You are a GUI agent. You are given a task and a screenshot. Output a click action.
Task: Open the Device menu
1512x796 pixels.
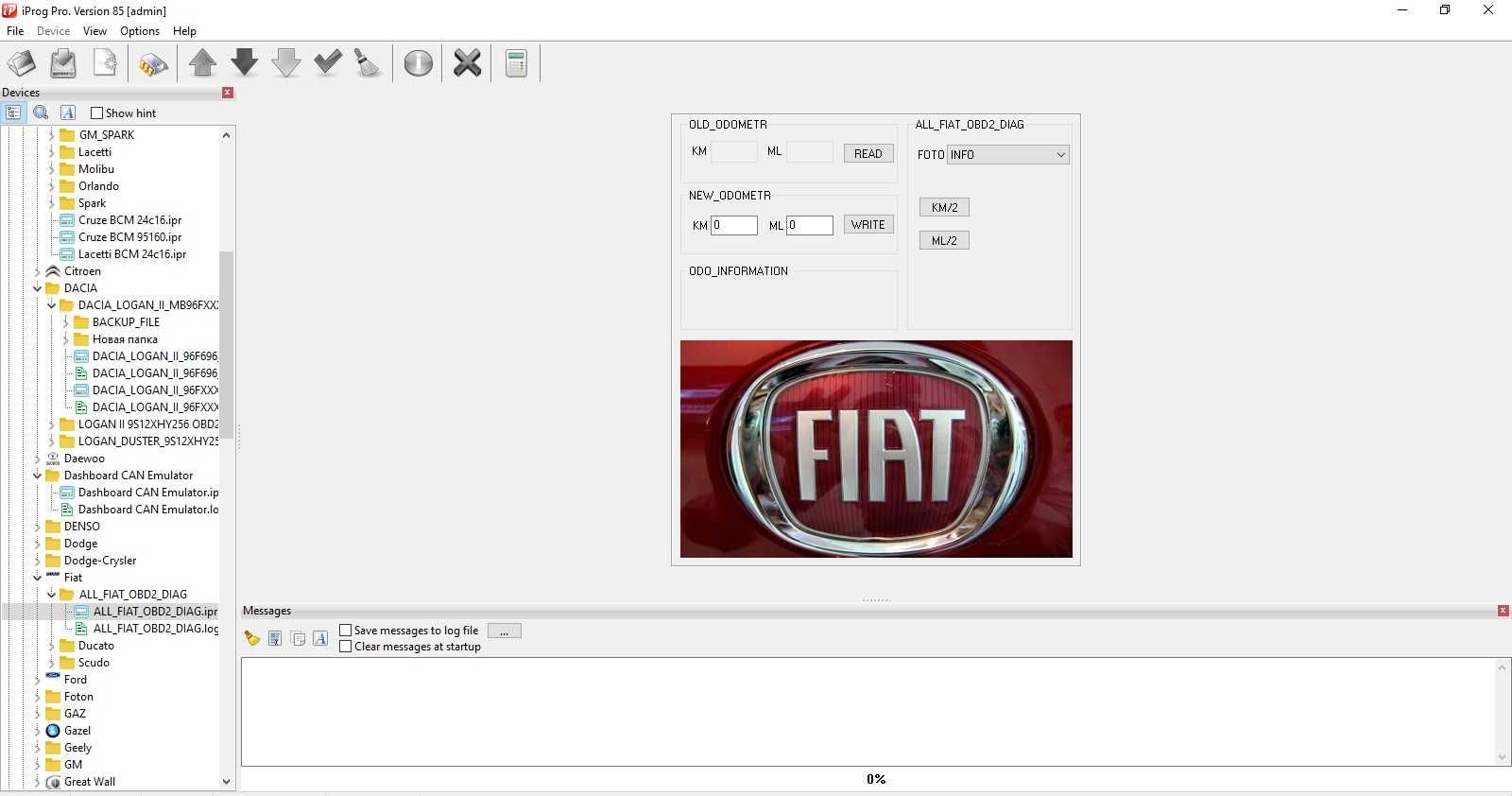click(53, 31)
